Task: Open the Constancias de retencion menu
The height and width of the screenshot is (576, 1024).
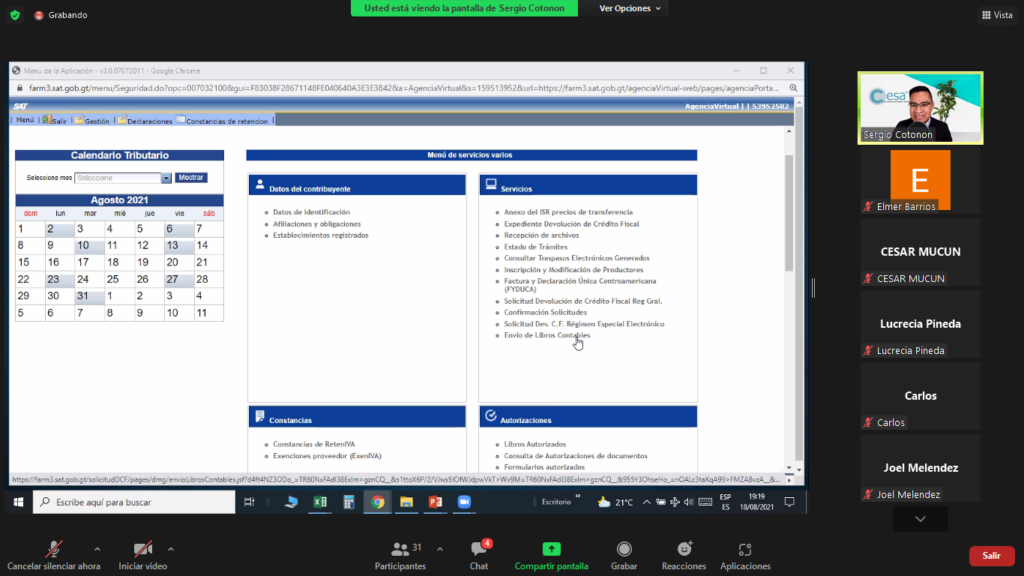Action: 222,121
